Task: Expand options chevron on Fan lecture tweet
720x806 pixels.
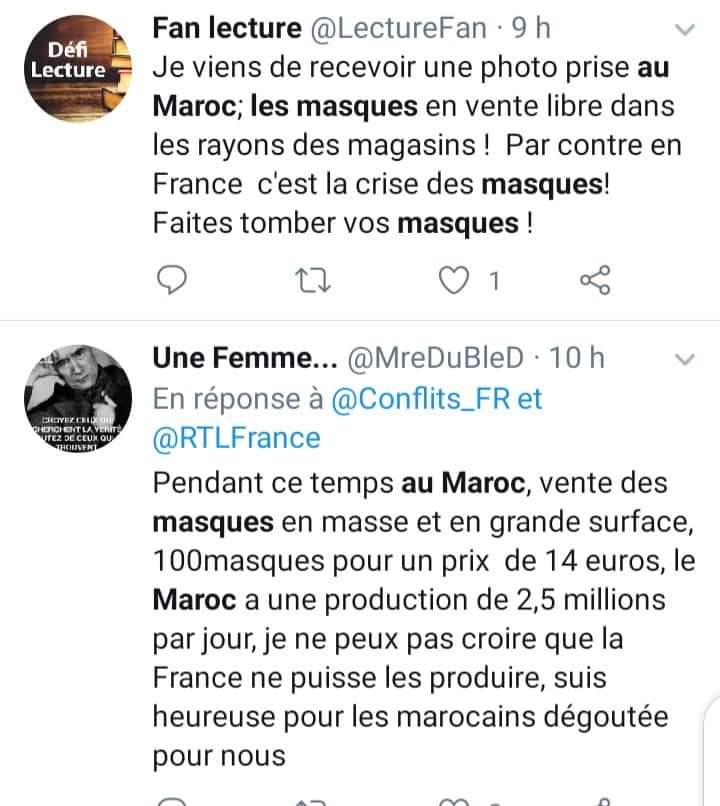Action: tap(685, 30)
